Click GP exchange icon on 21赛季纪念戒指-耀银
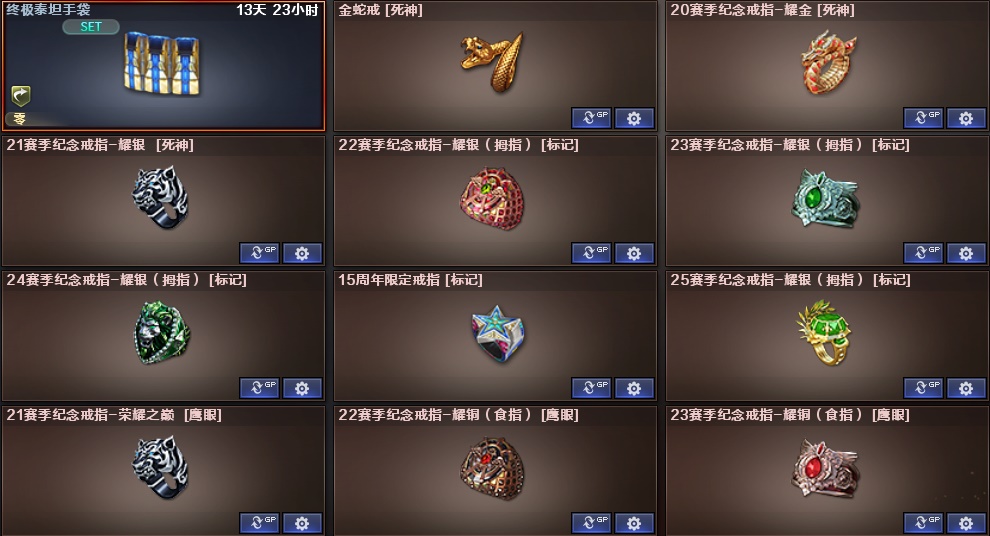990x536 pixels. (259, 253)
